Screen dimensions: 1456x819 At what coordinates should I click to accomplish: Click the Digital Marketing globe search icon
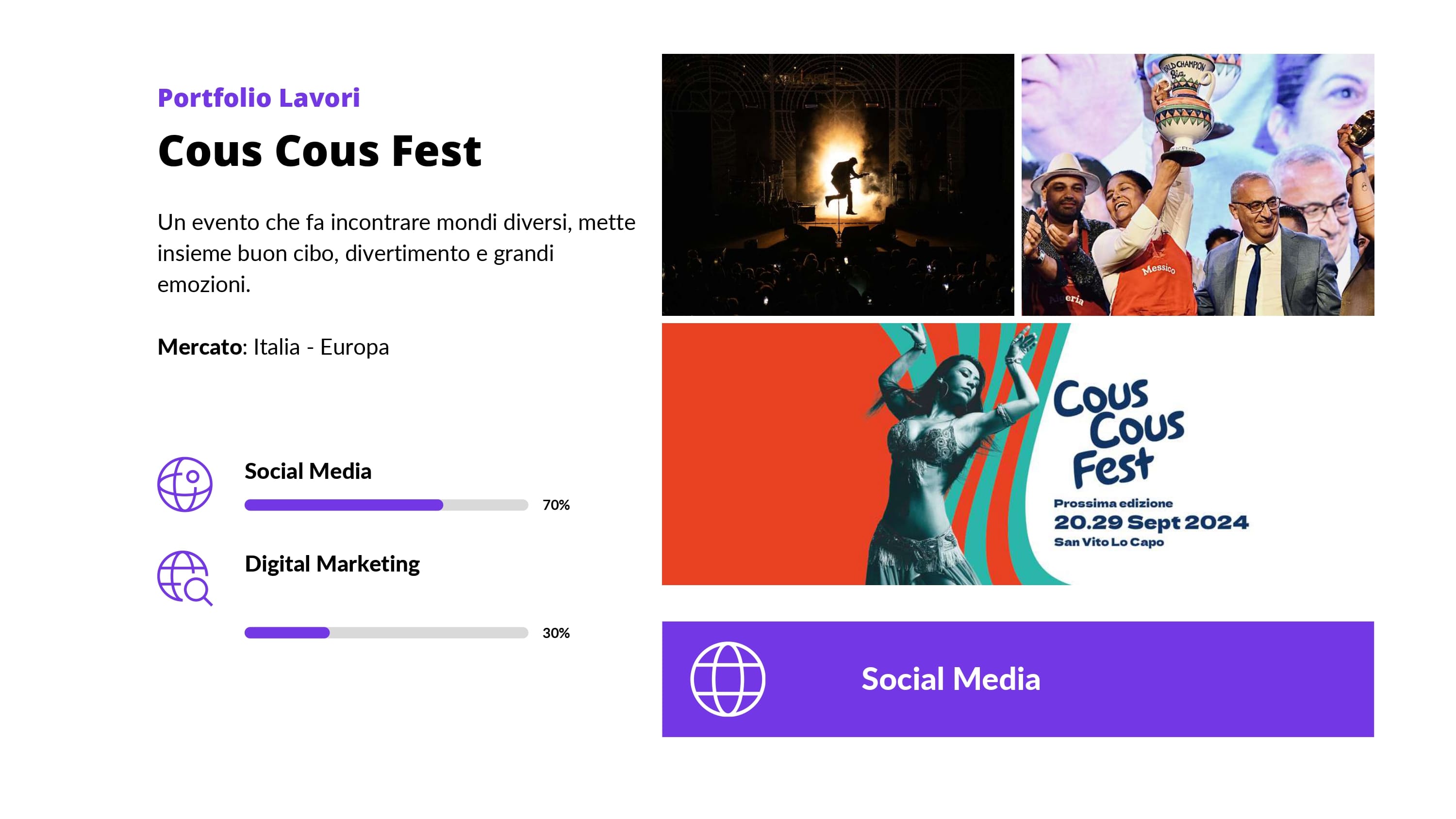click(x=184, y=578)
